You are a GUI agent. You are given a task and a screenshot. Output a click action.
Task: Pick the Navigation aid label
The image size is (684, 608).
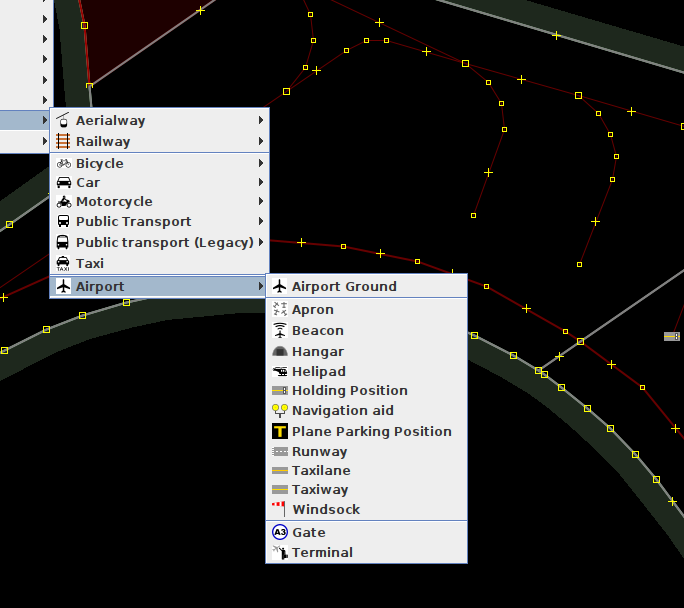pos(343,410)
